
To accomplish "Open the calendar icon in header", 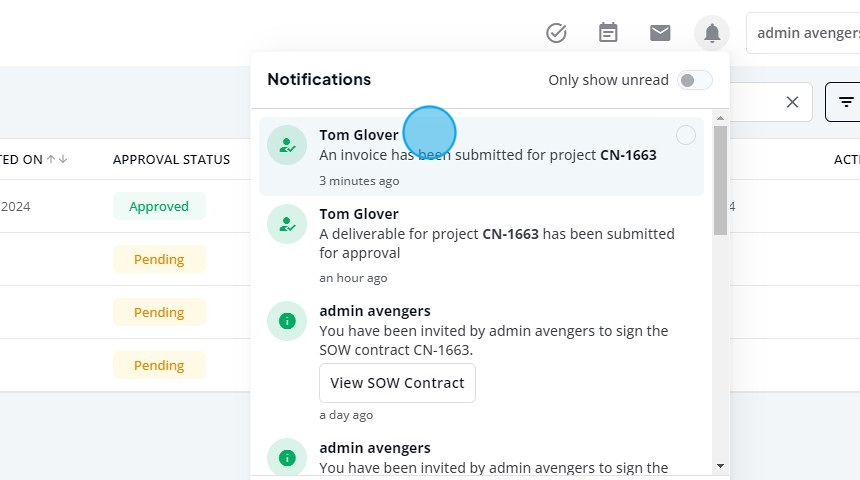I will 608,33.
